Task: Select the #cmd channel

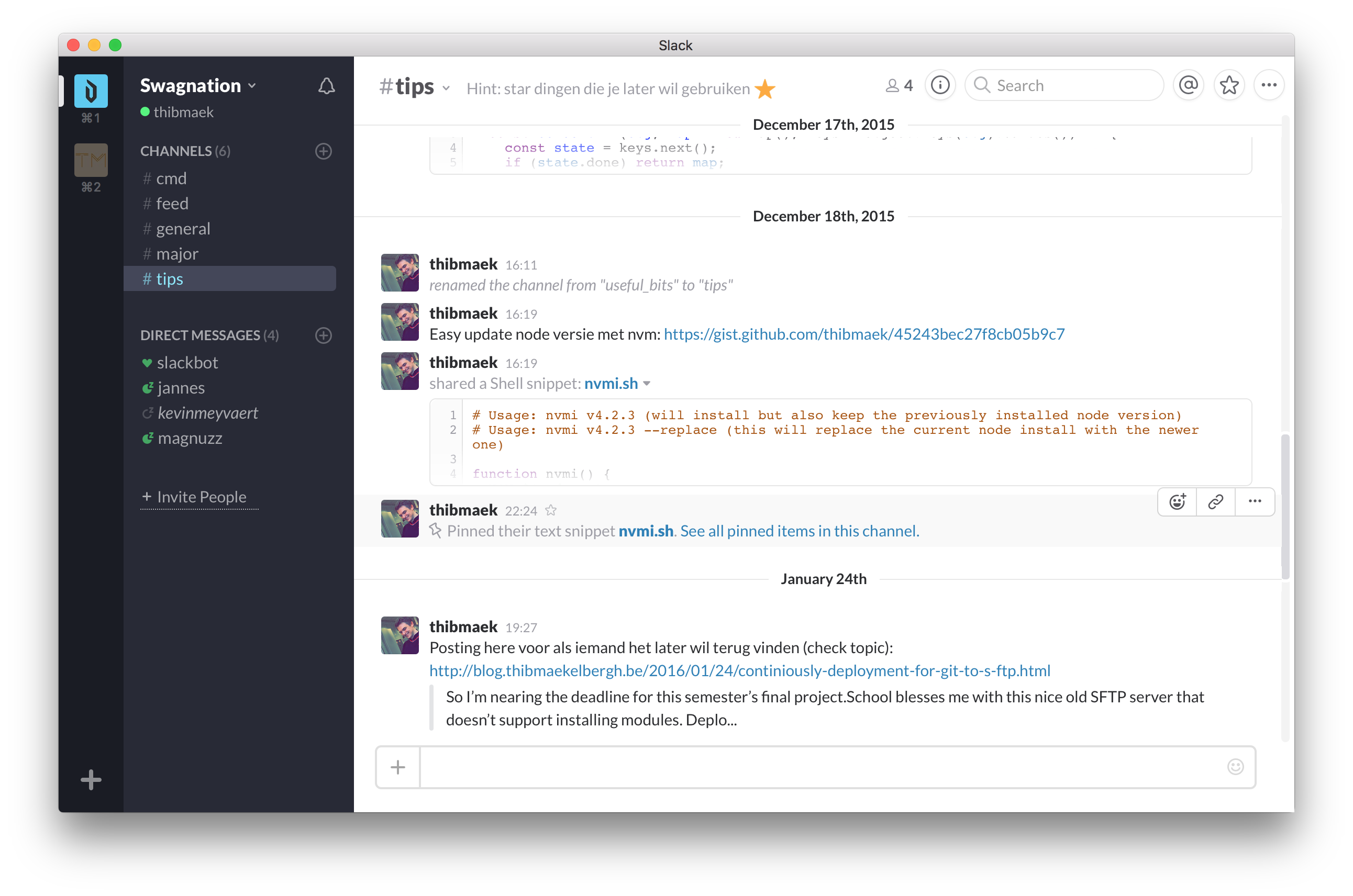Action: click(x=170, y=178)
